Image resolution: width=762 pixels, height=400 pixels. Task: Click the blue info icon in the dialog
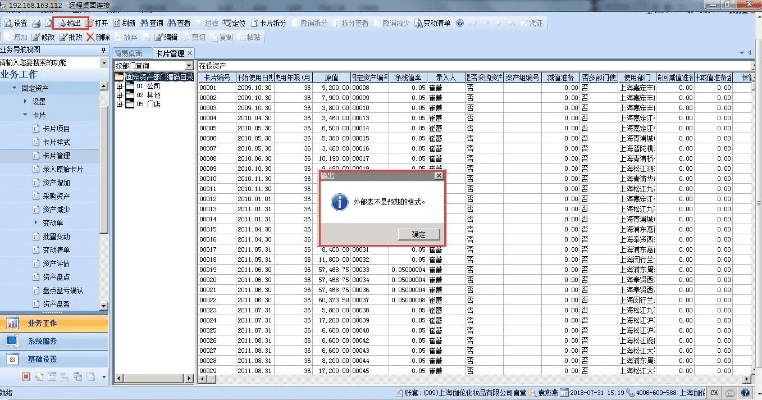339,201
